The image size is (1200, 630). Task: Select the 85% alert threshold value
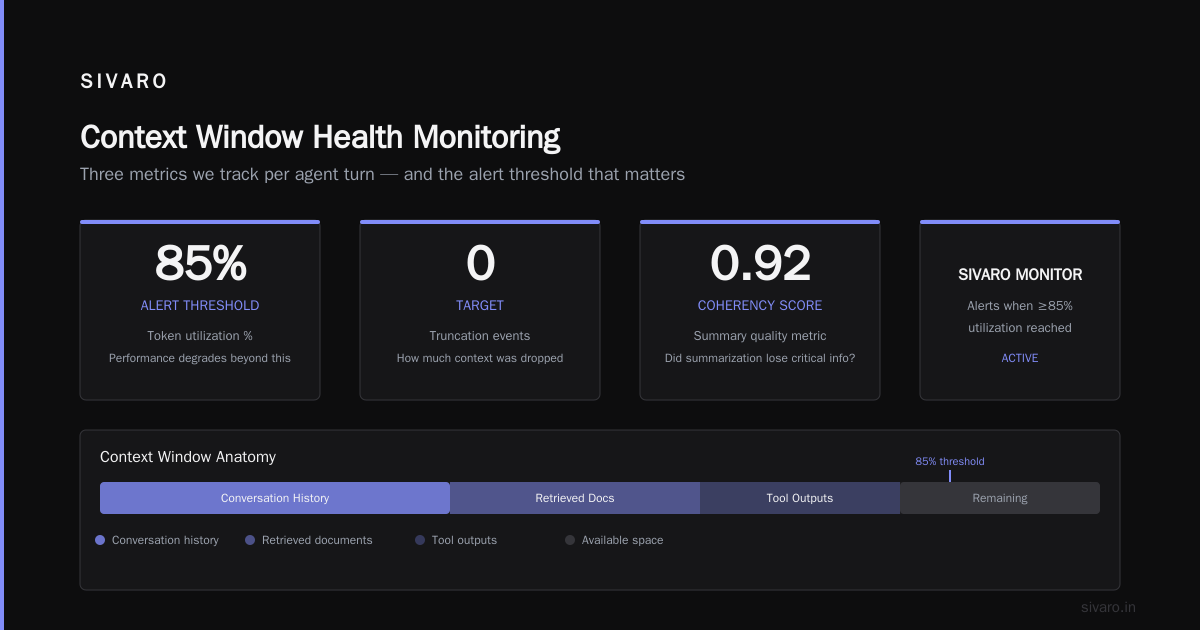point(200,263)
